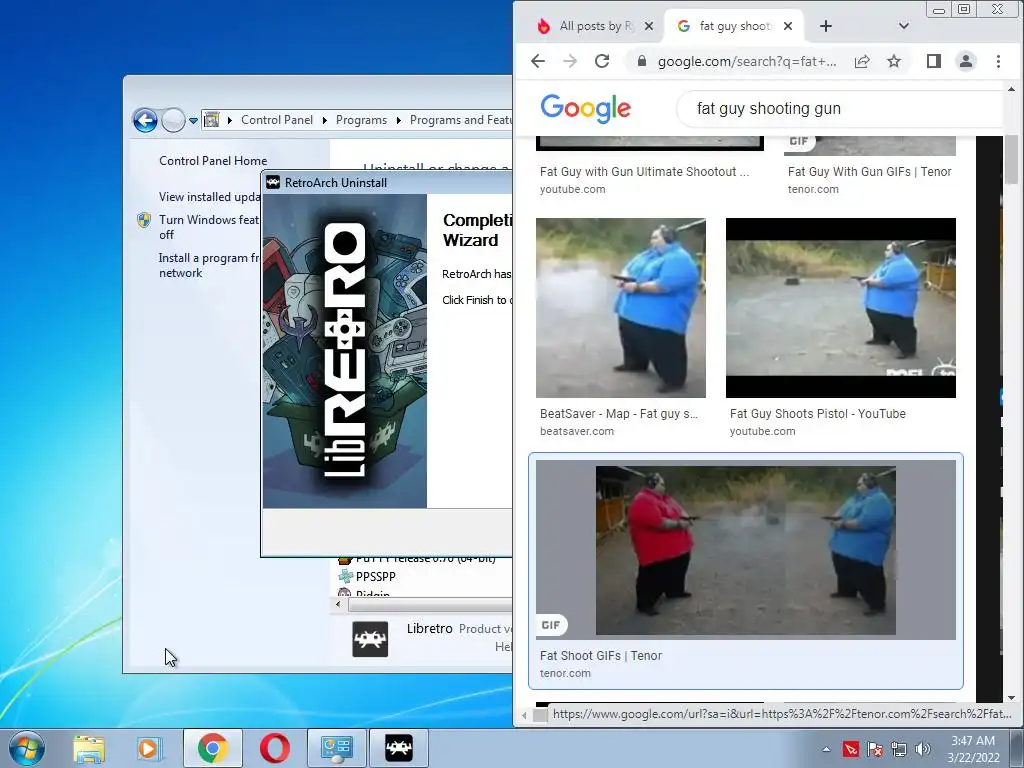Click 'Programs and Features' breadcrumb
Image resolution: width=1024 pixels, height=768 pixels.
460,120
